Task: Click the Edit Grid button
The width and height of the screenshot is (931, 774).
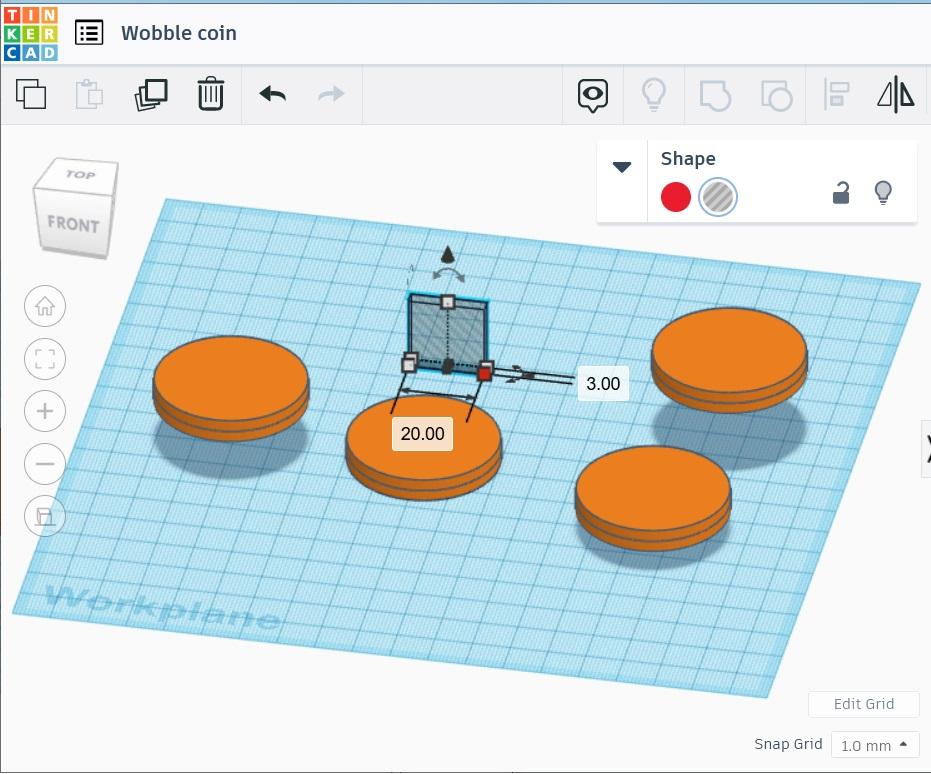Action: coord(863,704)
